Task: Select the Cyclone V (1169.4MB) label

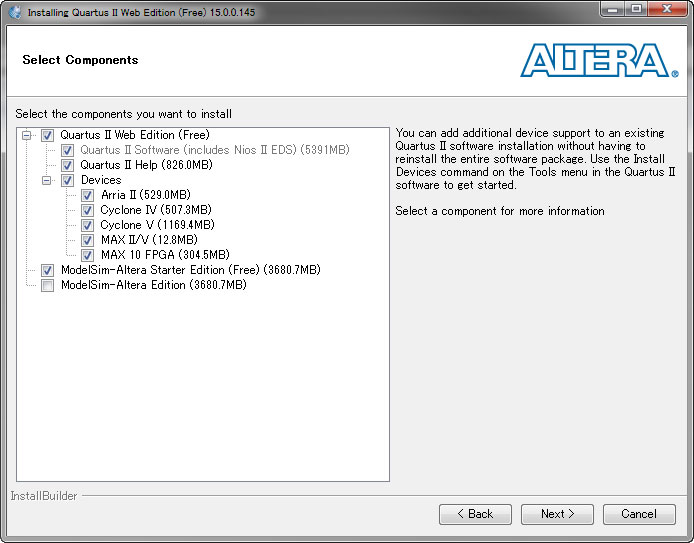Action: [x=158, y=225]
